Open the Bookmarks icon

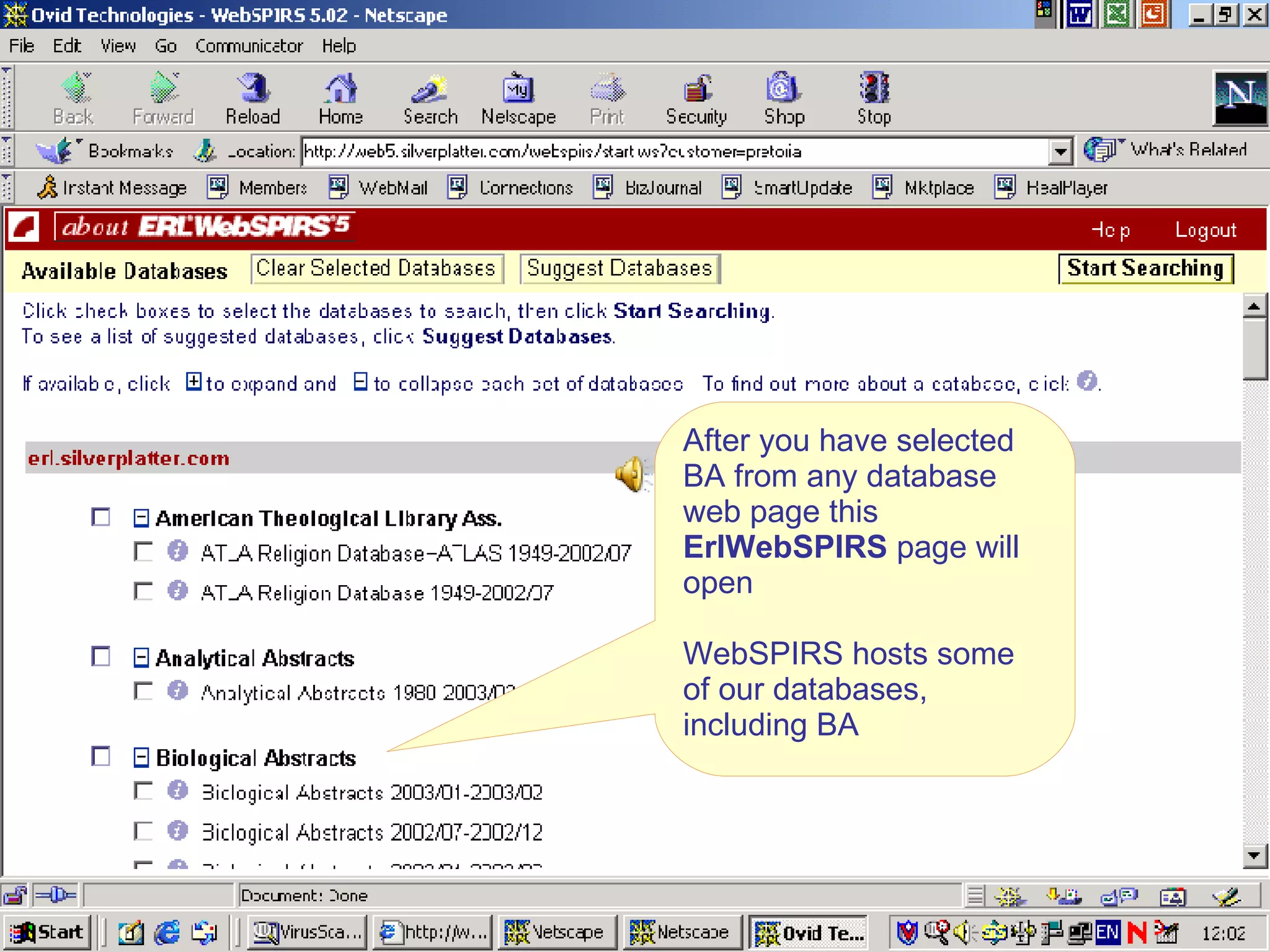55,151
